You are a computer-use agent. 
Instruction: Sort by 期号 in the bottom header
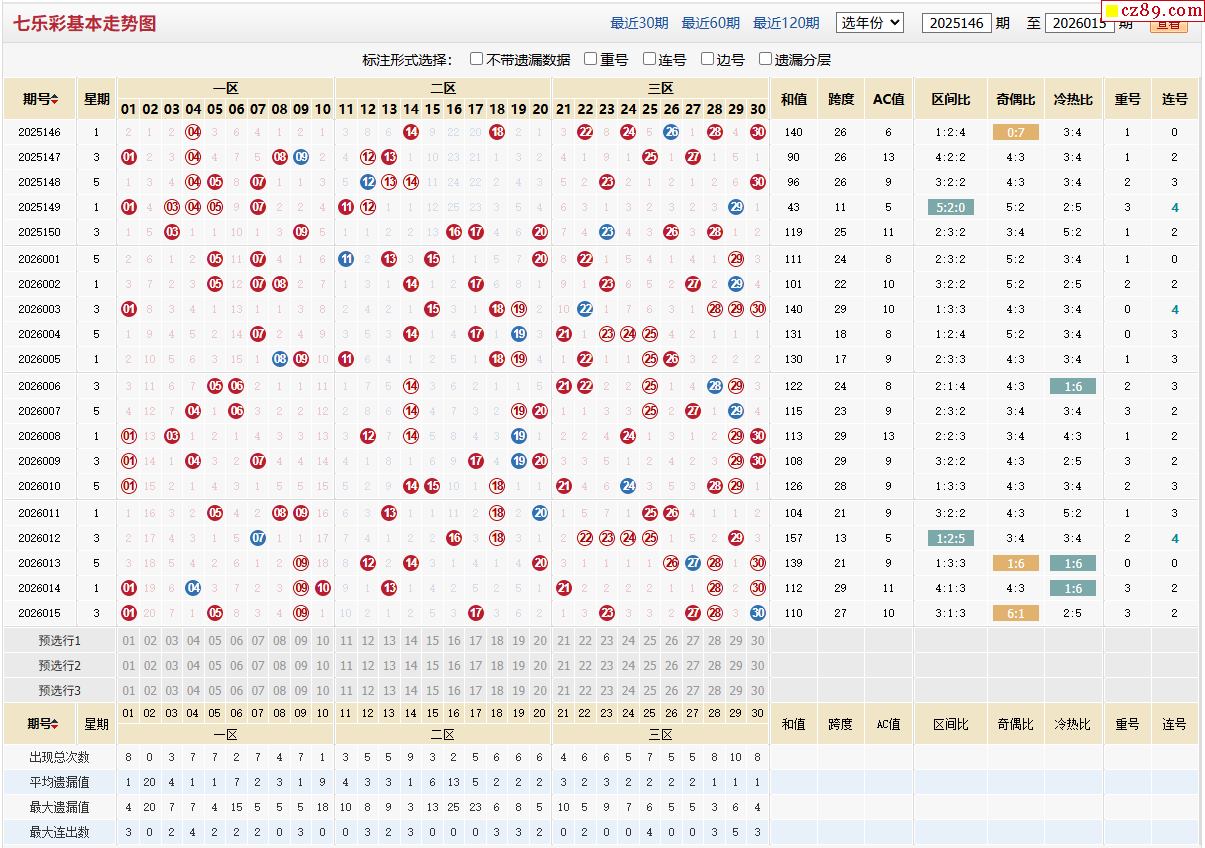[x=43, y=724]
